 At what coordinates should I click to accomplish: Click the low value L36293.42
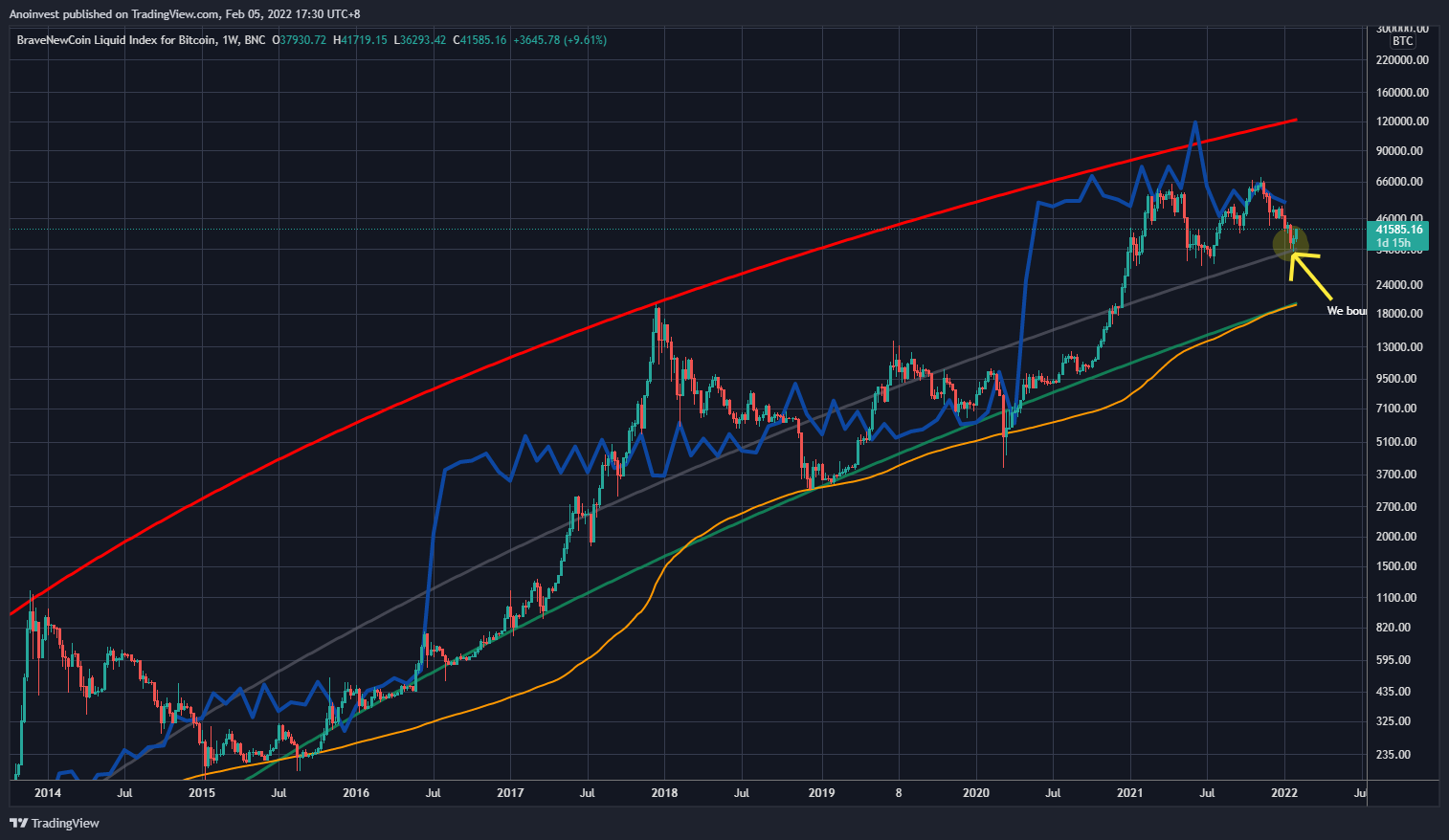tap(420, 40)
